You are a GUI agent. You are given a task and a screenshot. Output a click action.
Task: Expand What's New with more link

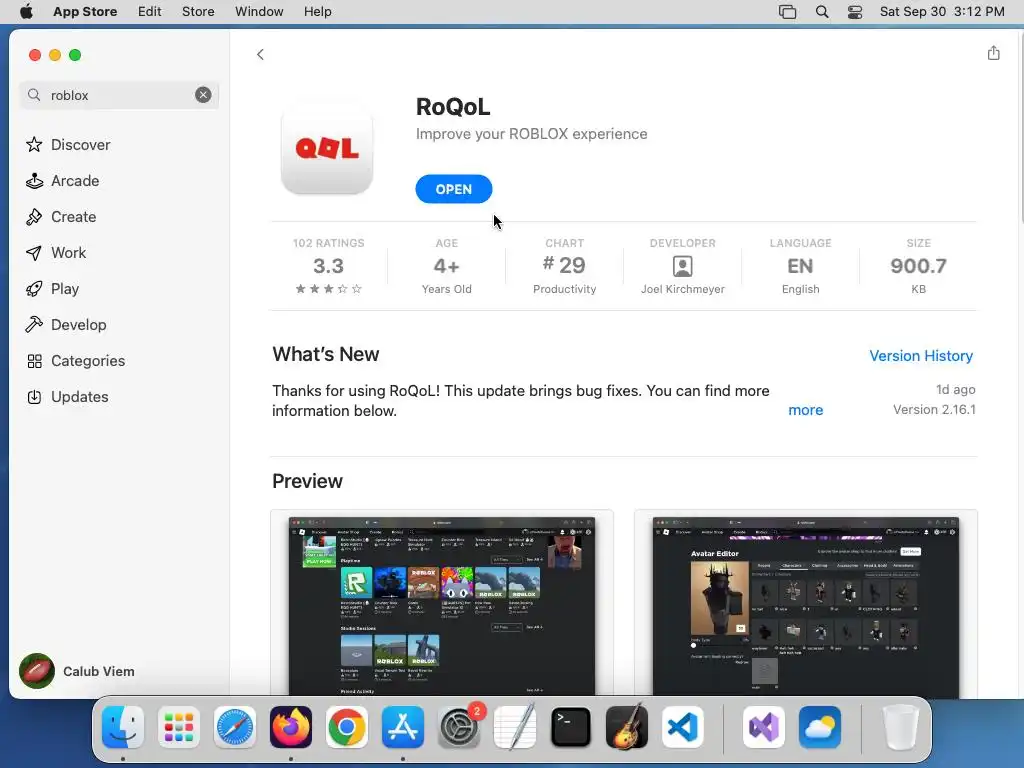805,410
